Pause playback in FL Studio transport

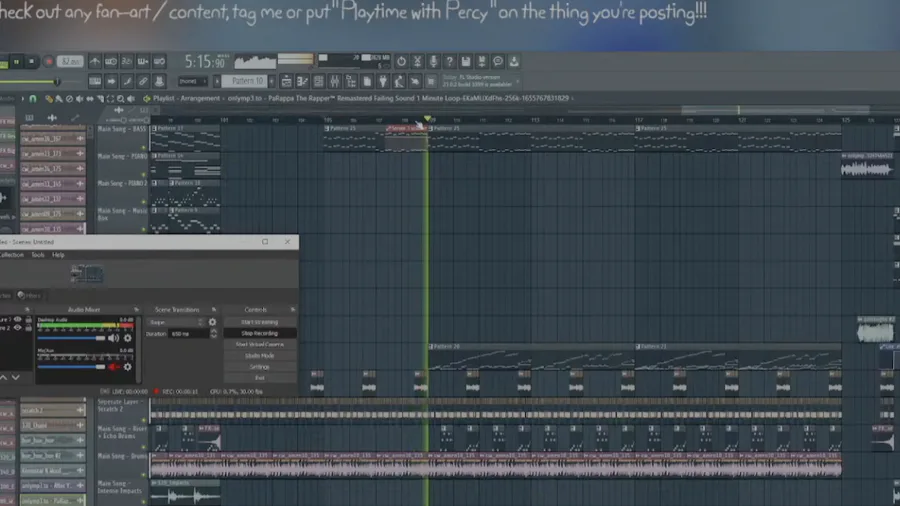click(16, 61)
